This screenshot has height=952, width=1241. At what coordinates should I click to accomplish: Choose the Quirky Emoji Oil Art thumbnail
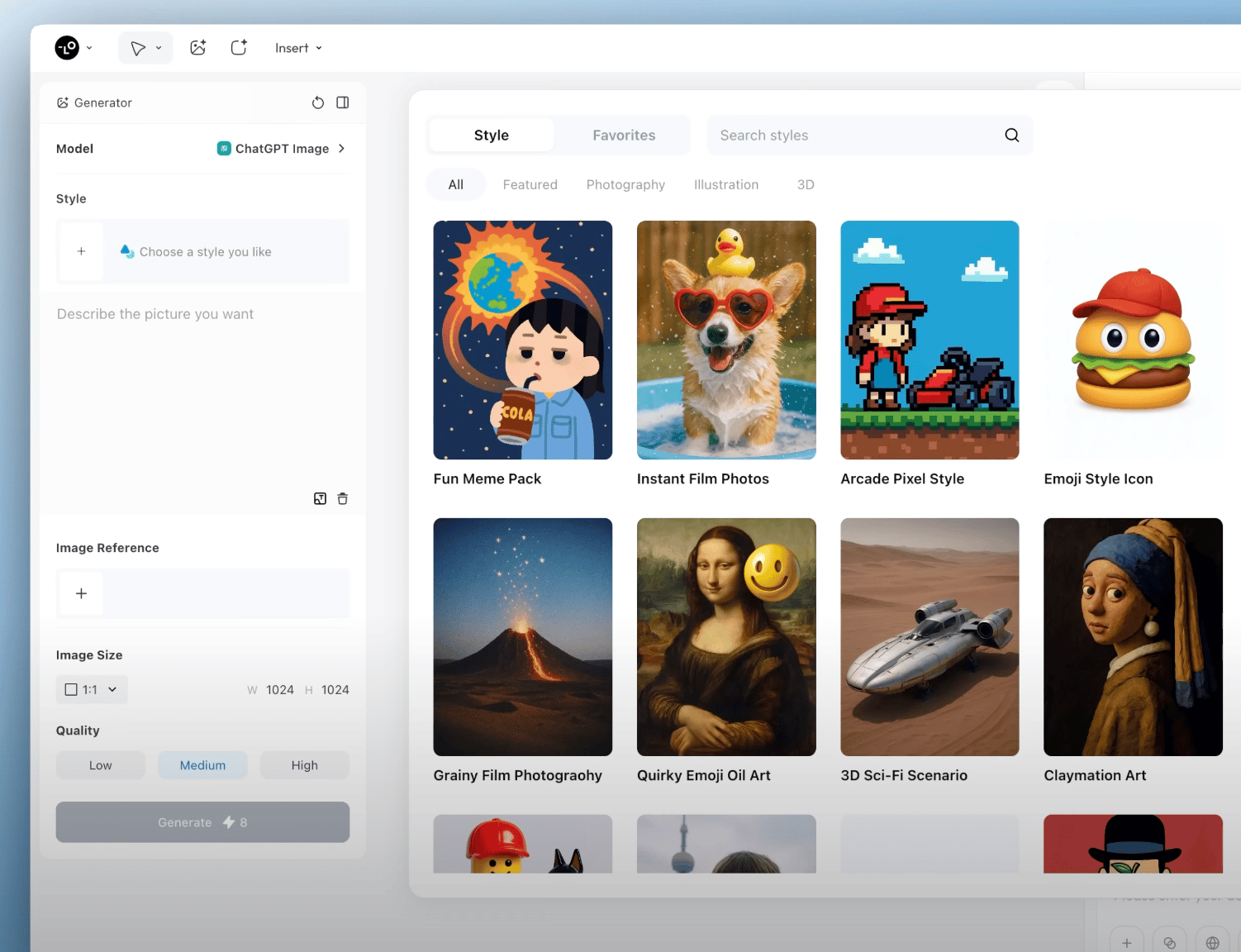coord(726,637)
